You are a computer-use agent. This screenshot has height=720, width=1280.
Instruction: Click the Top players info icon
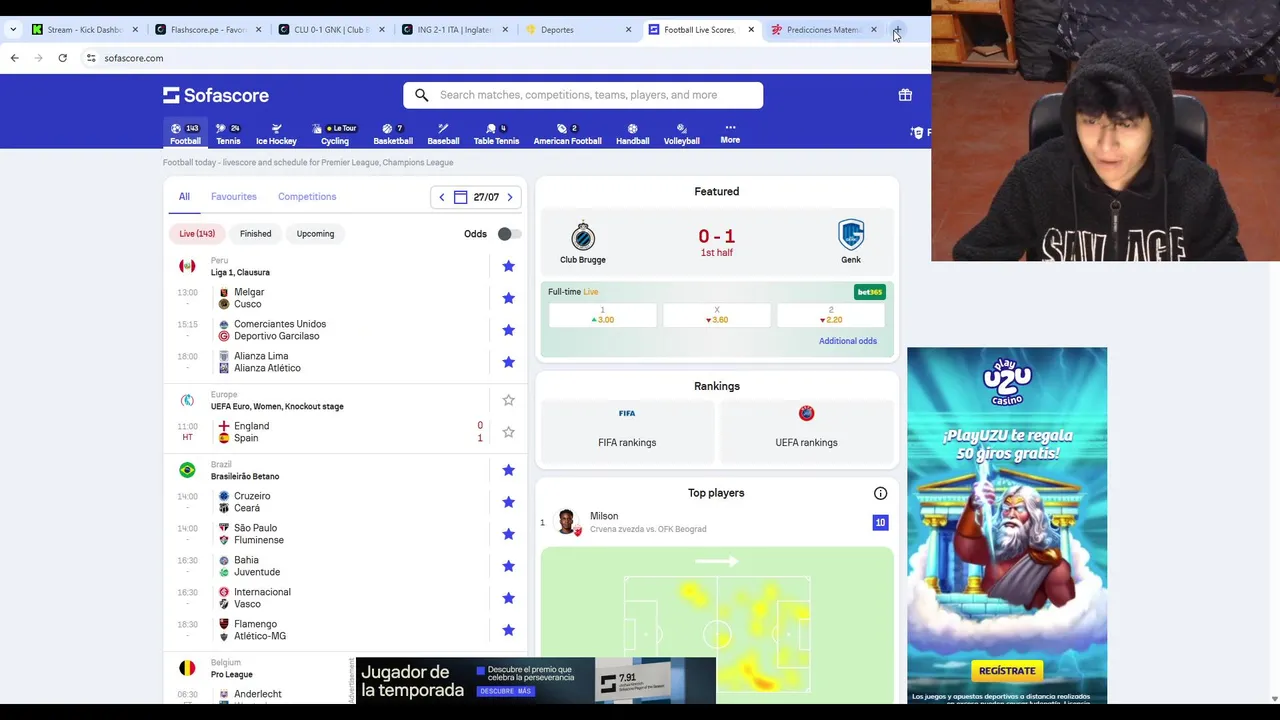(880, 493)
